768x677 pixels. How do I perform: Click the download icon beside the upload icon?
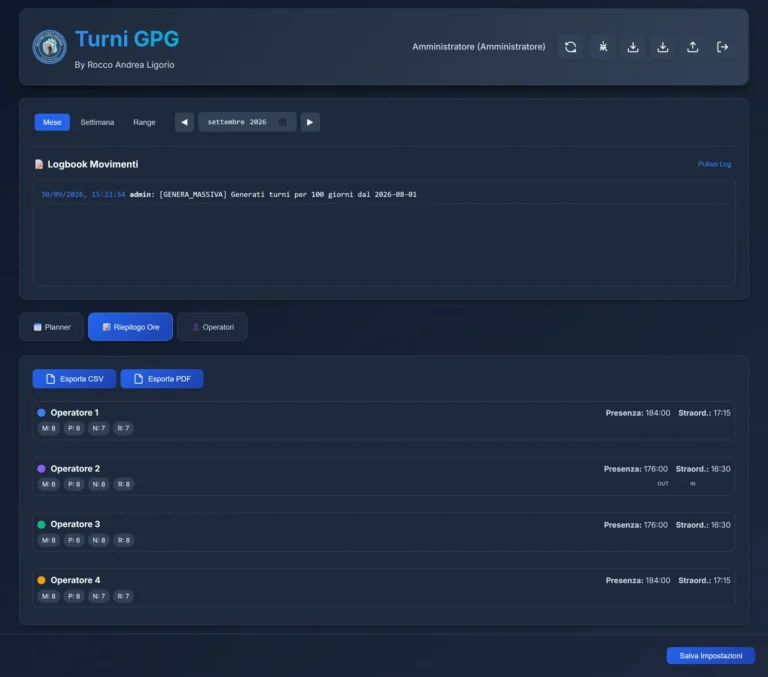click(x=663, y=47)
